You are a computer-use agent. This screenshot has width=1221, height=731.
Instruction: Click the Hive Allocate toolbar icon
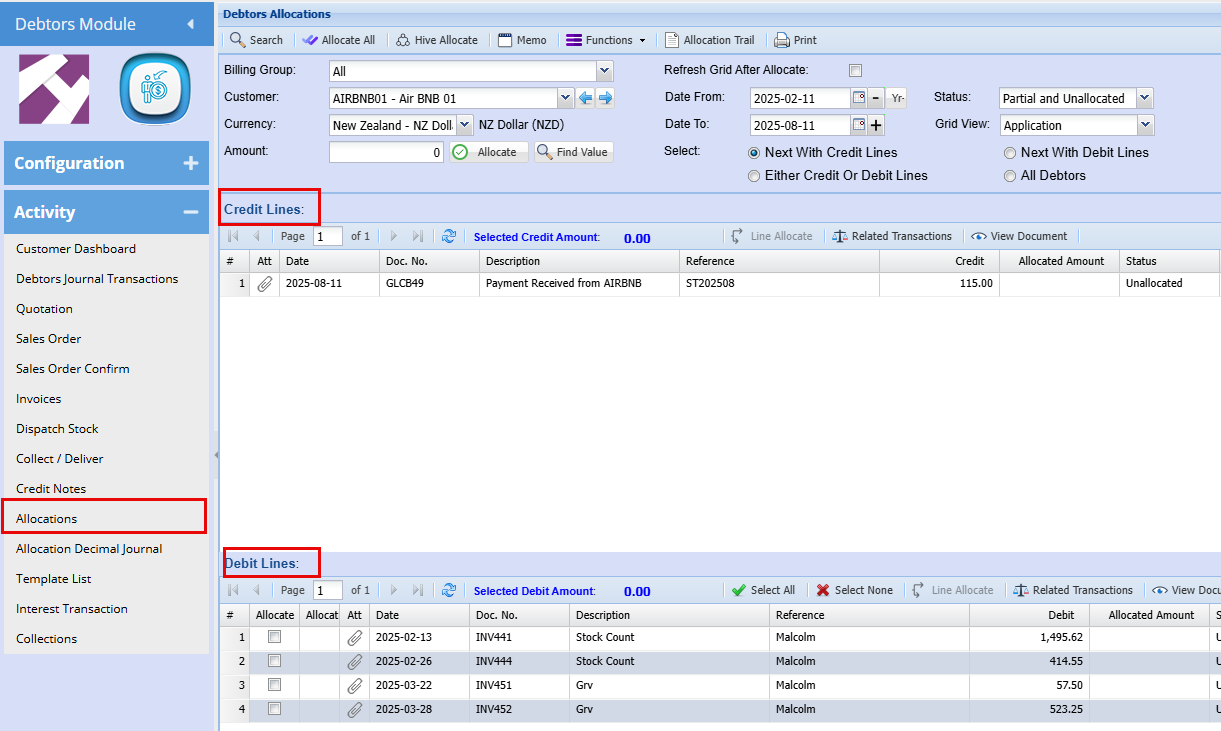(403, 40)
